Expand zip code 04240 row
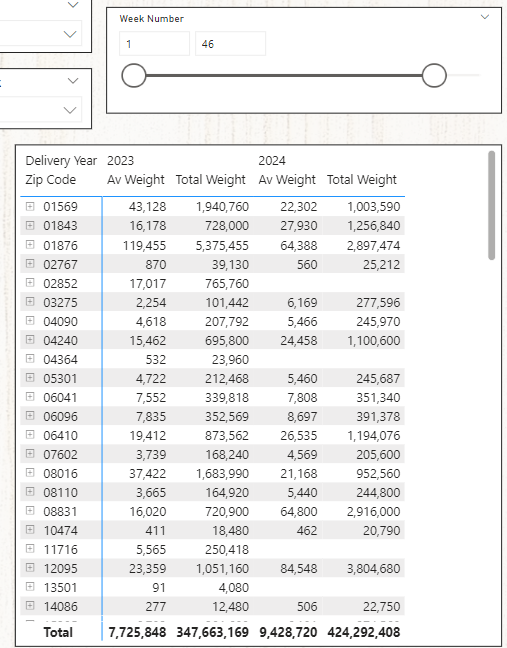Image resolution: width=507 pixels, height=648 pixels. coord(30,339)
